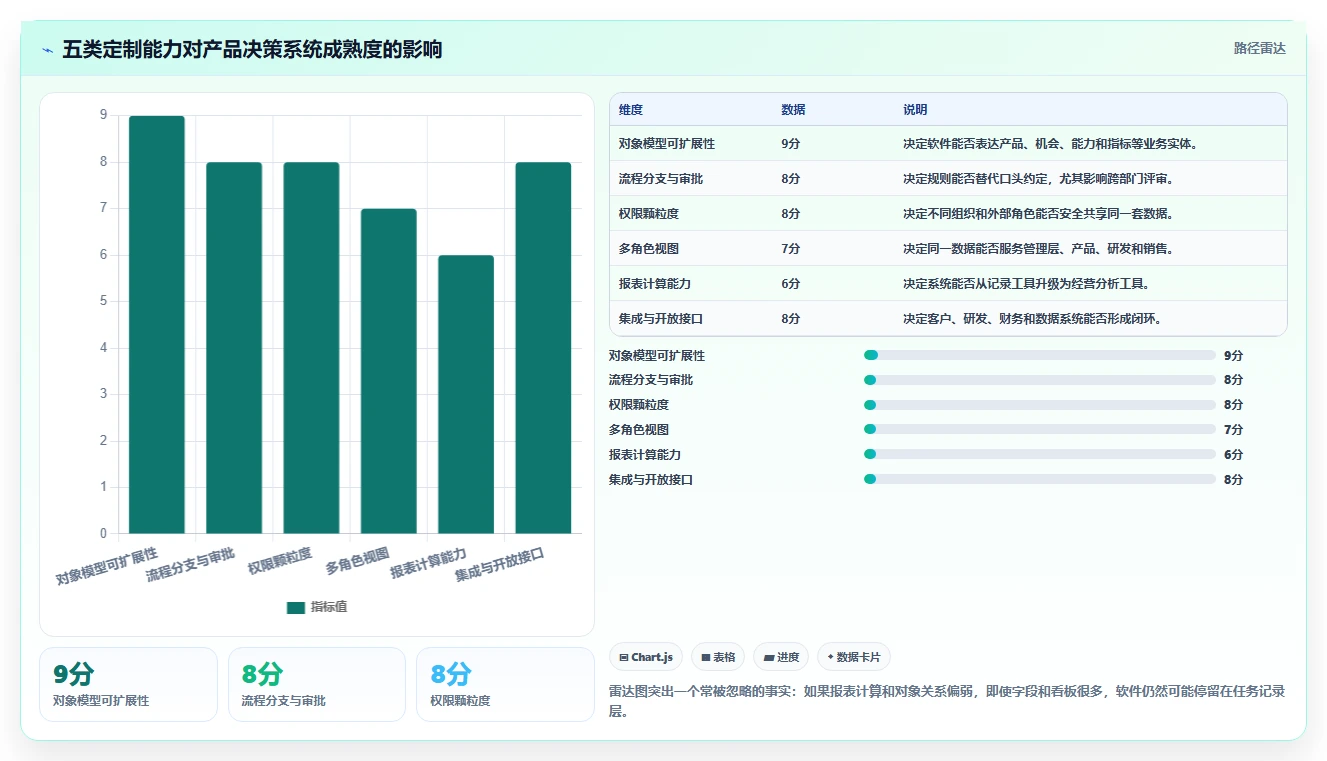Click the chart title 五类定制能力对产品决策系统成熟度的影响
Screen dimensions: 1327x761
click(252, 49)
